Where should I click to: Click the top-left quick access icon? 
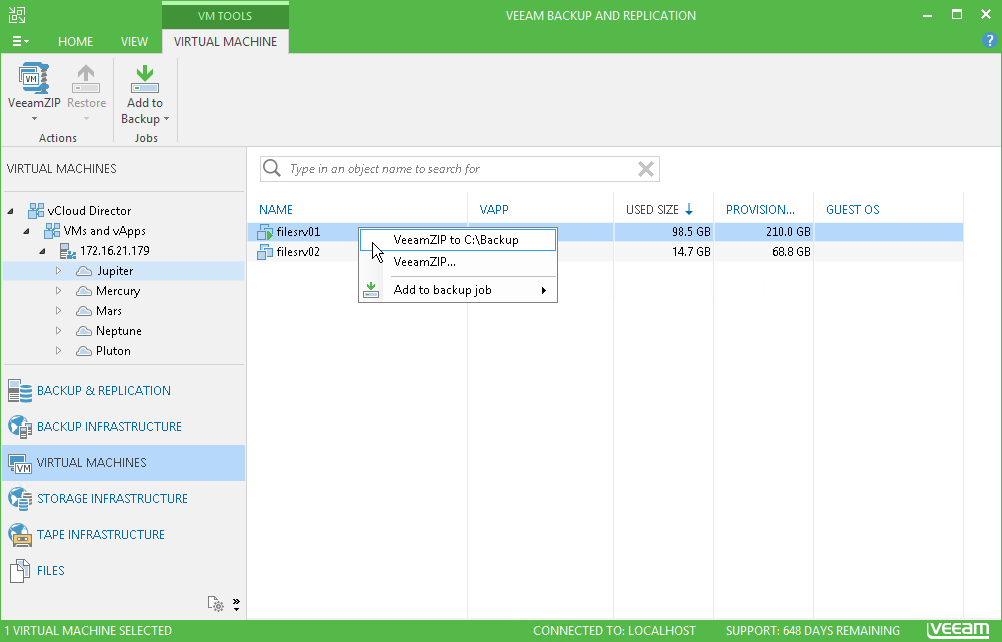coord(17,15)
